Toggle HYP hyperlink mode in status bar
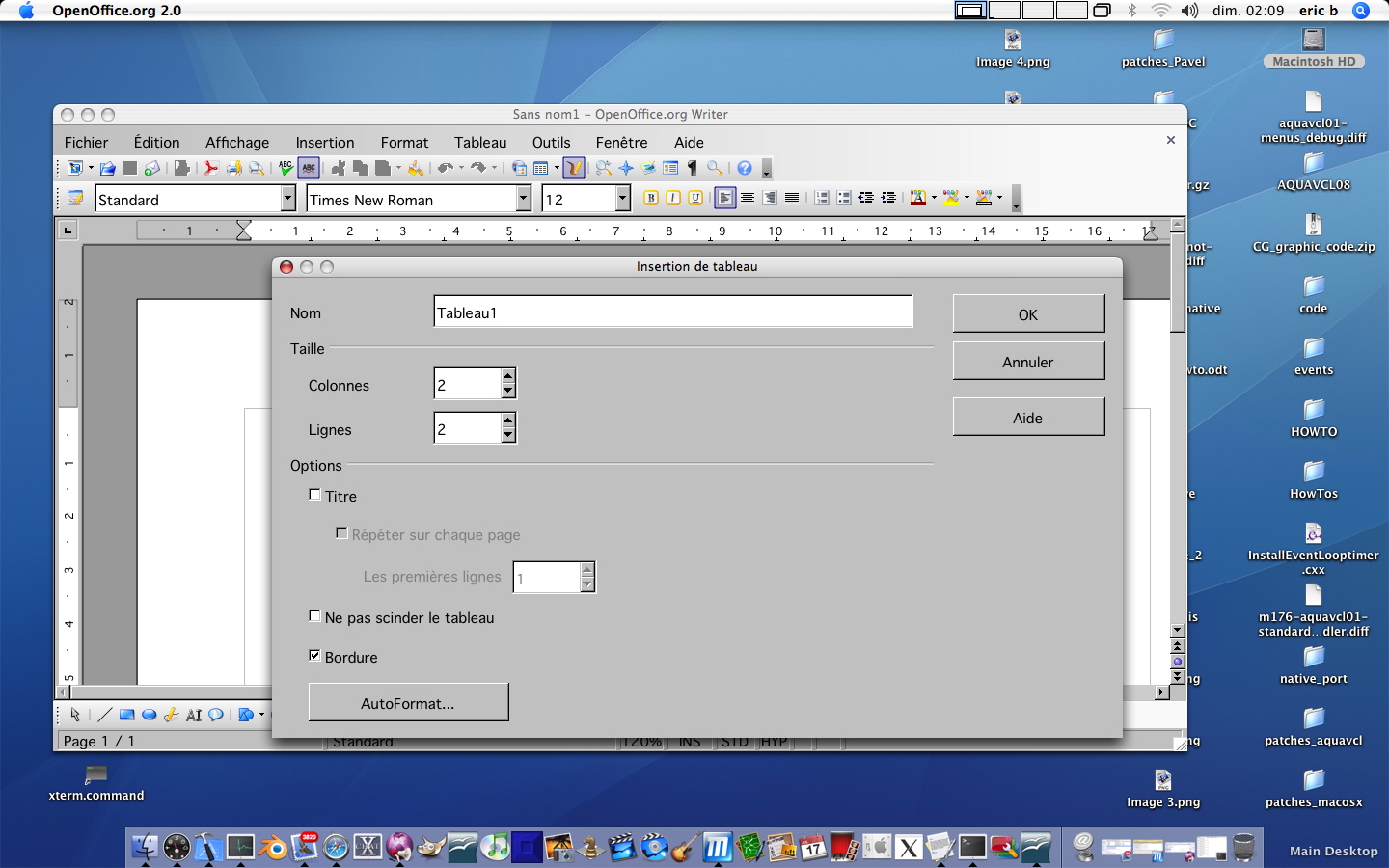1389x868 pixels. [774, 742]
